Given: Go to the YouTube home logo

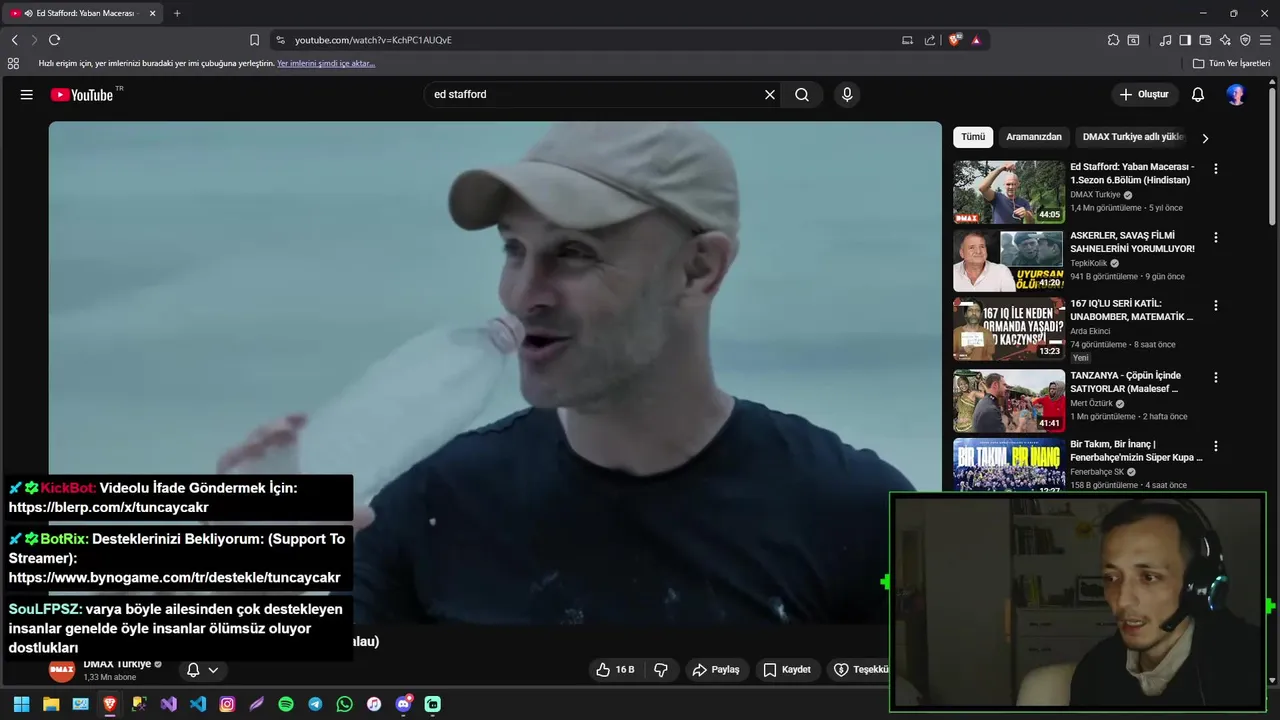Looking at the screenshot, I should 82,95.
